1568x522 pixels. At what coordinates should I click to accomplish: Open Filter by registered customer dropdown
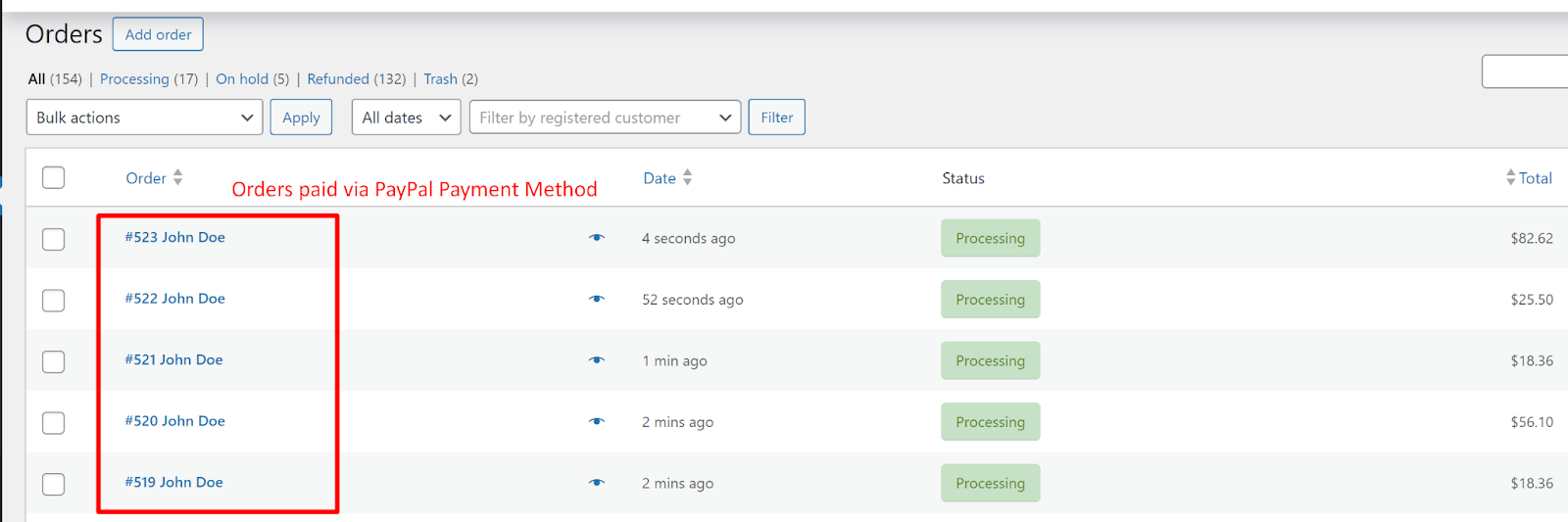(x=605, y=118)
